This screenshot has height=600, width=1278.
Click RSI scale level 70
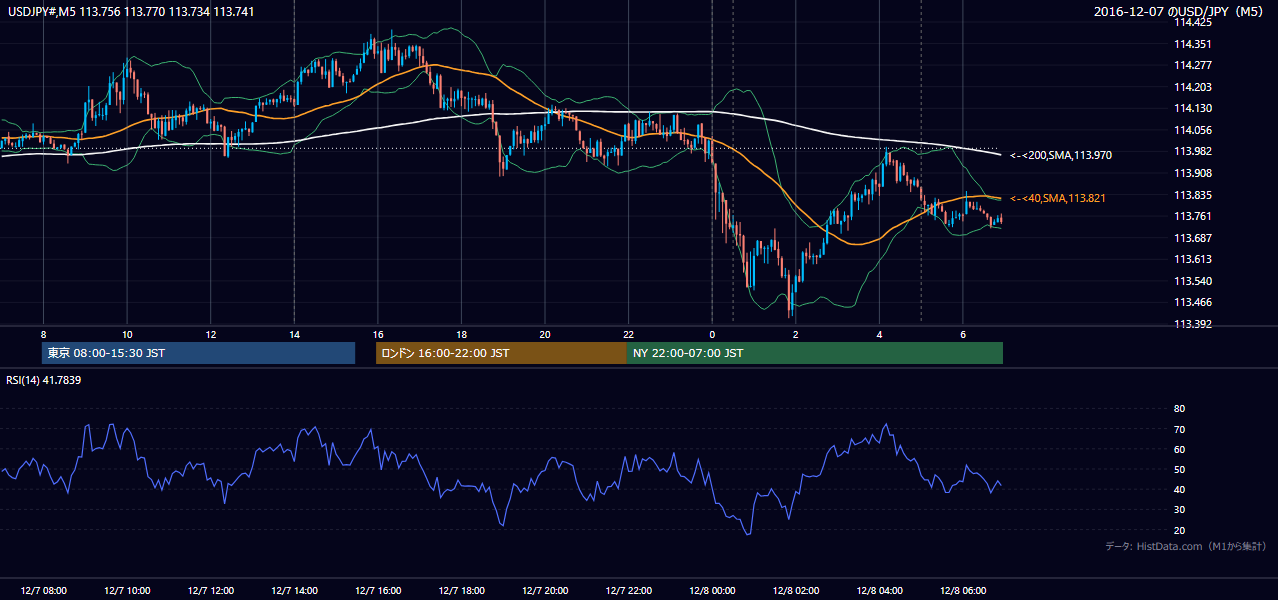(1179, 429)
